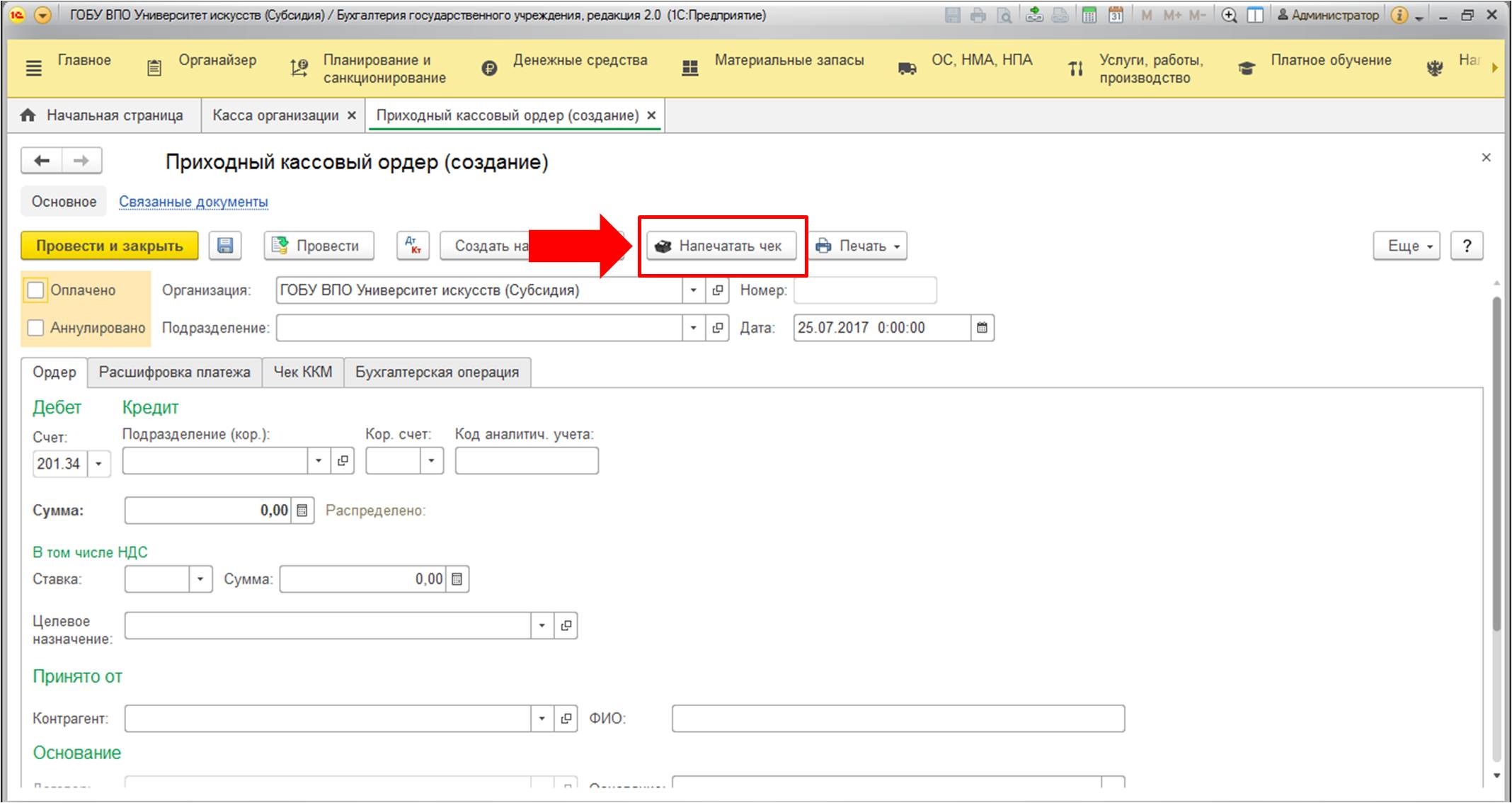Click into the ФИО input field
Image resolution: width=1512 pixels, height=803 pixels.
coord(898,719)
